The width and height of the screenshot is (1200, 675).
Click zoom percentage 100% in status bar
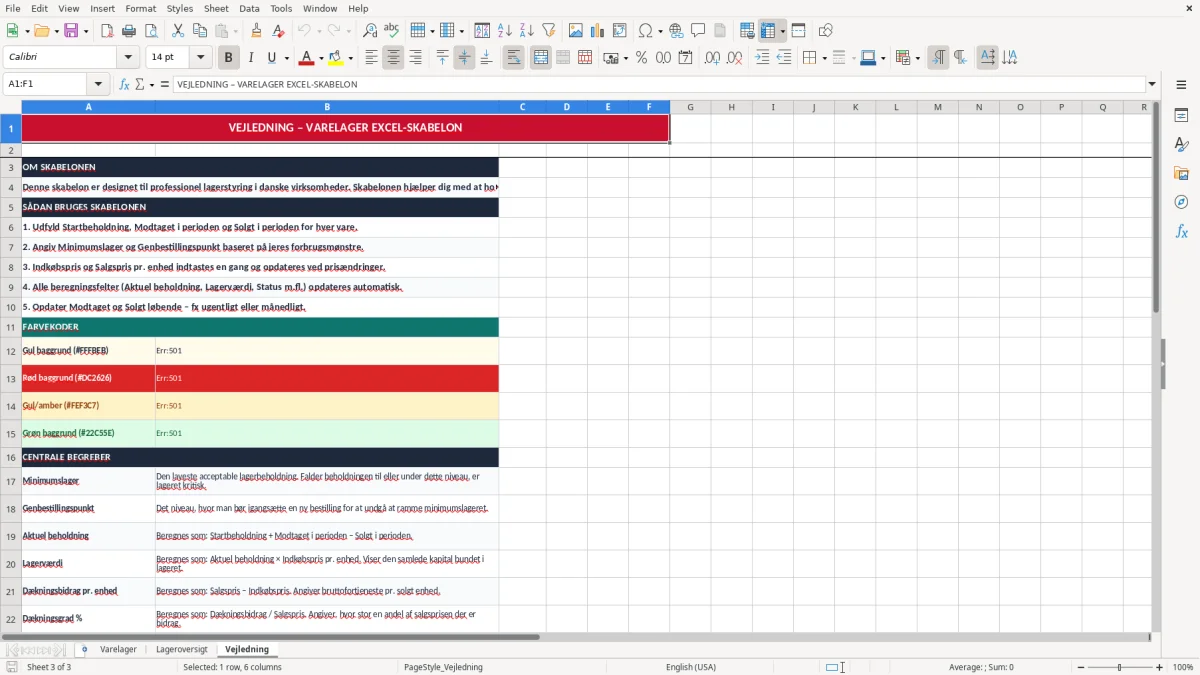(x=1183, y=667)
